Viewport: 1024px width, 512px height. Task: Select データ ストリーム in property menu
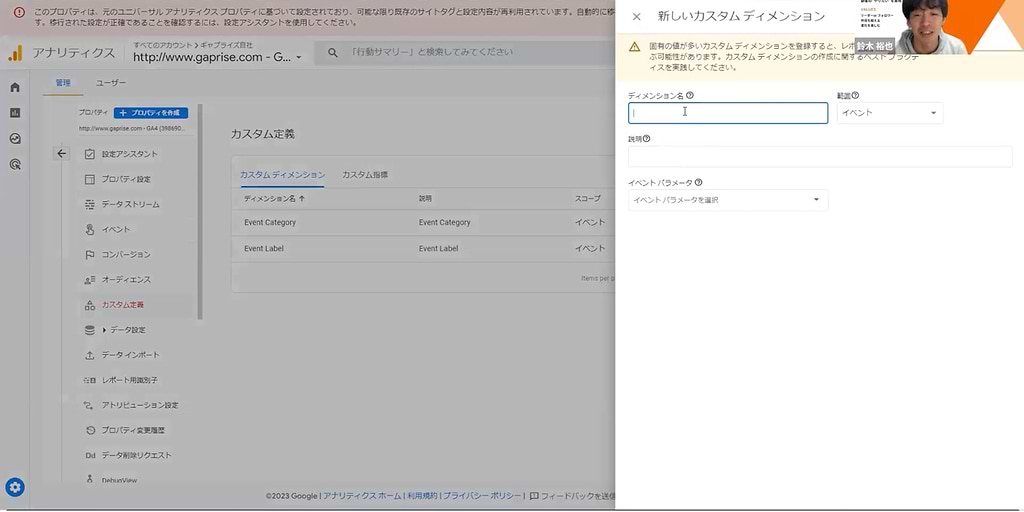tap(130, 204)
